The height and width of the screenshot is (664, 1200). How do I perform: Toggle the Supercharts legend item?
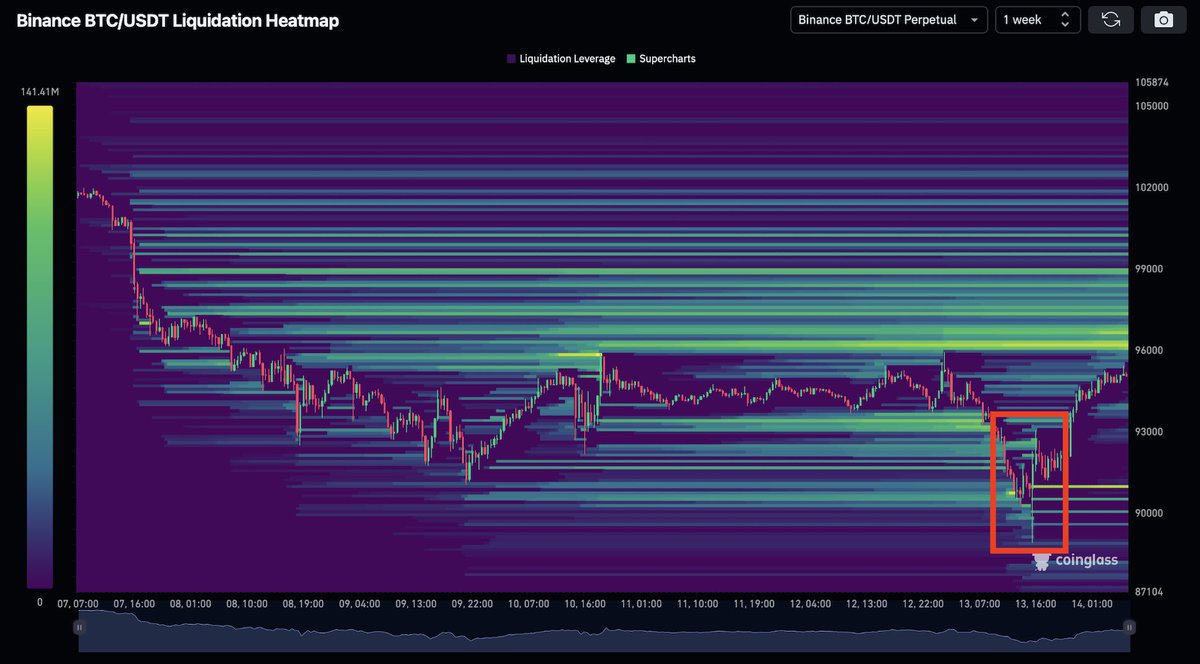point(661,59)
